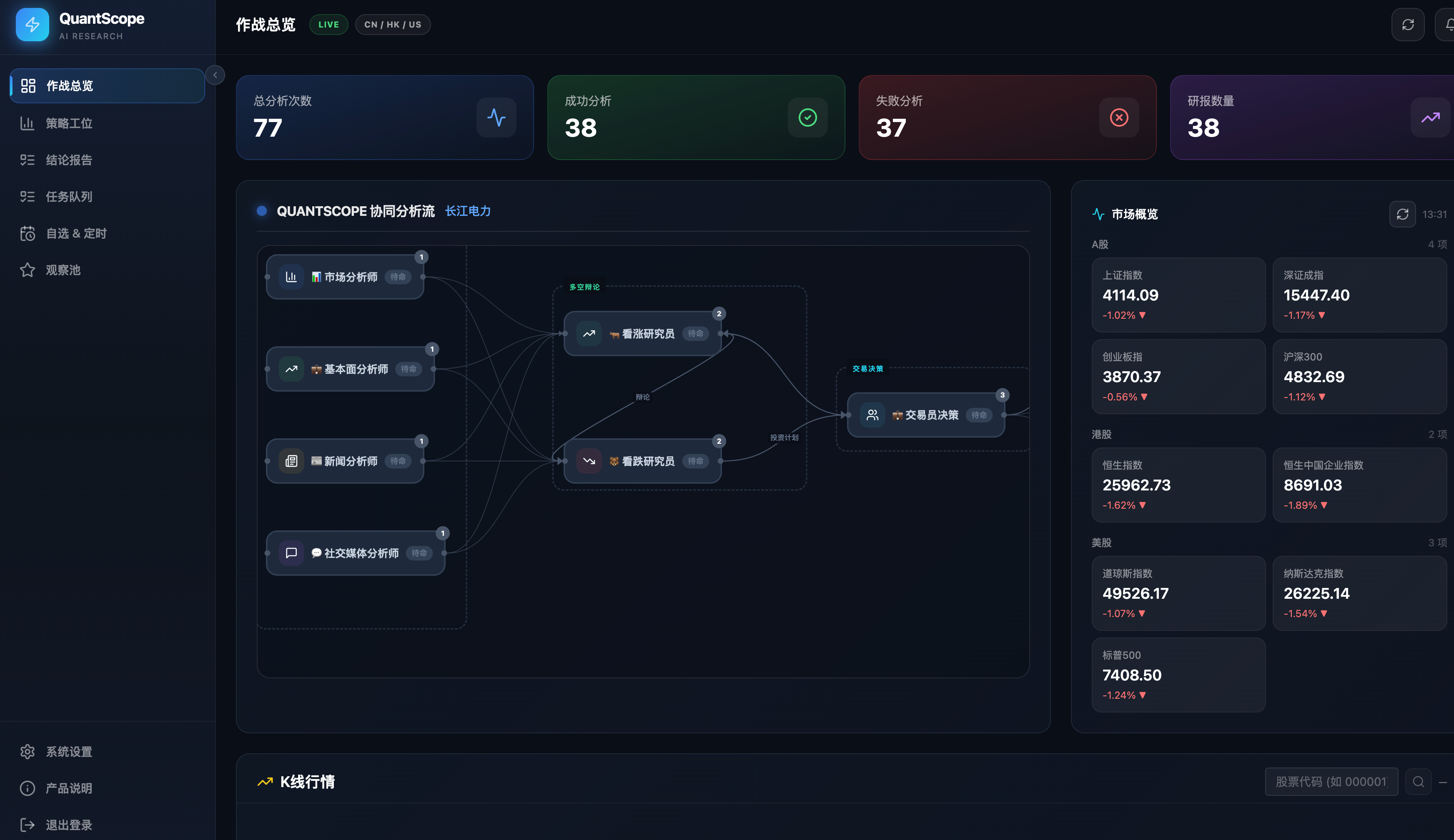Refresh the 市场概览 panel
The width and height of the screenshot is (1454, 840).
pos(1403,215)
